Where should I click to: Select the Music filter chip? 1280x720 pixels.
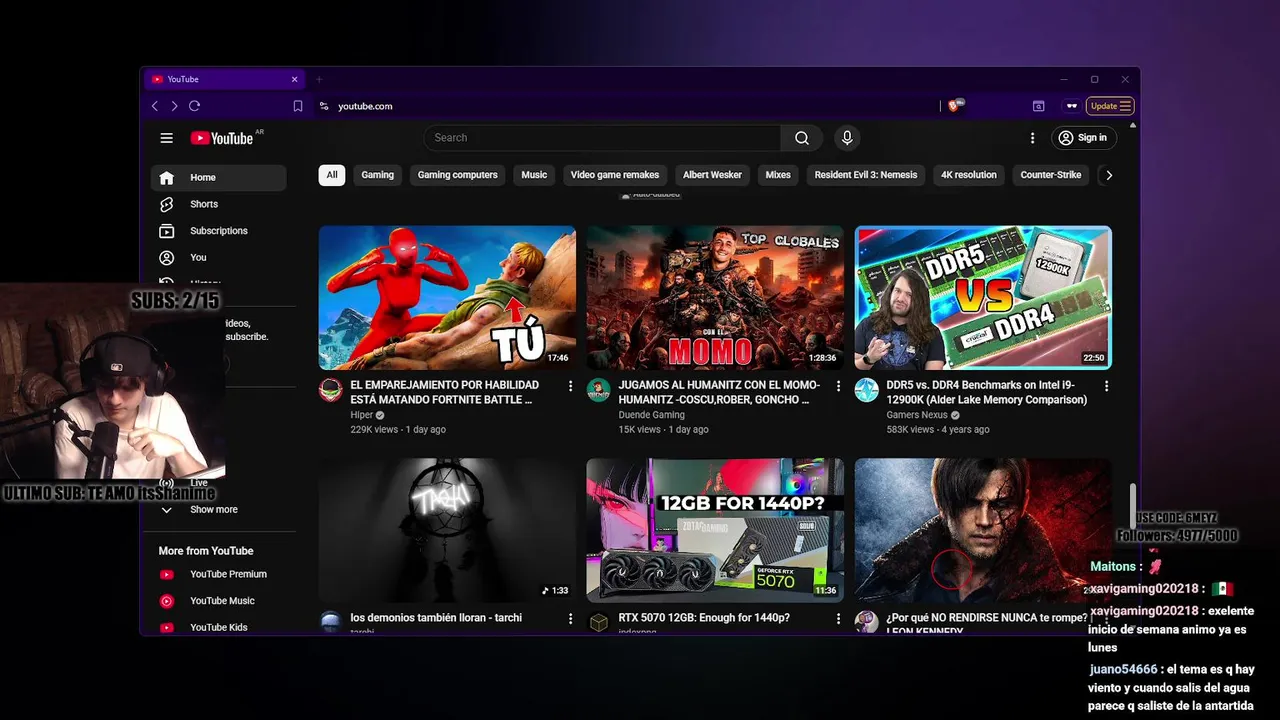pyautogui.click(x=534, y=175)
